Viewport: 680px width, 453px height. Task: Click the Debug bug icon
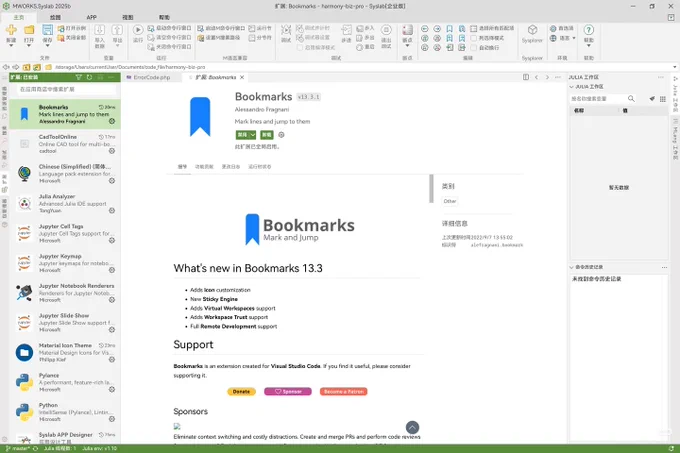pos(286,29)
